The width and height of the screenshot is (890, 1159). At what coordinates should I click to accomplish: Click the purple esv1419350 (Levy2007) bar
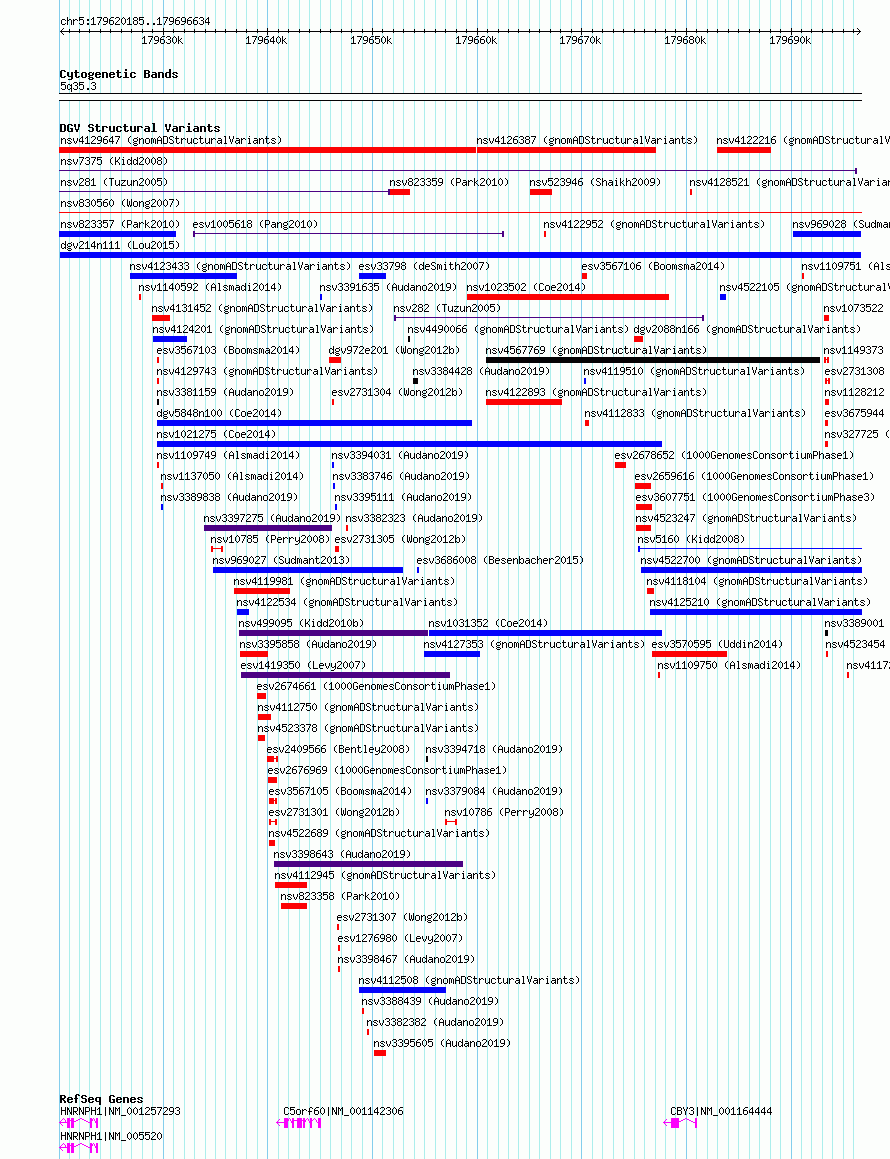pyautogui.click(x=345, y=676)
